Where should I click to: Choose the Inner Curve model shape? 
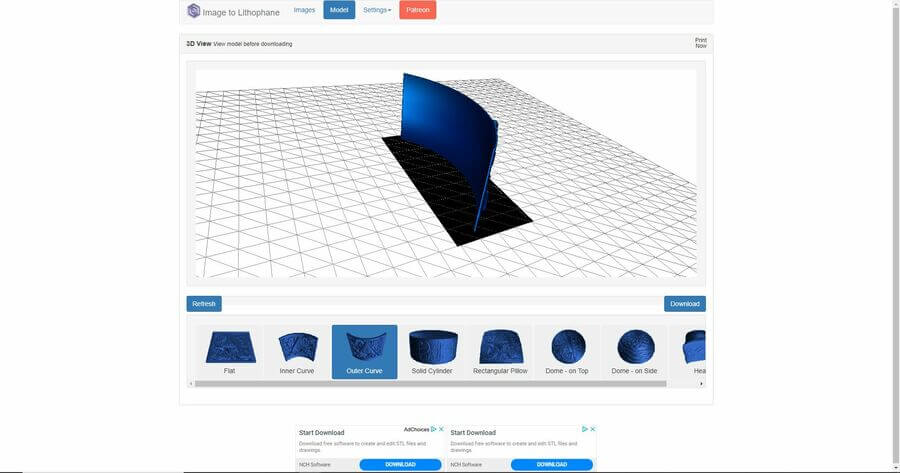click(x=297, y=350)
